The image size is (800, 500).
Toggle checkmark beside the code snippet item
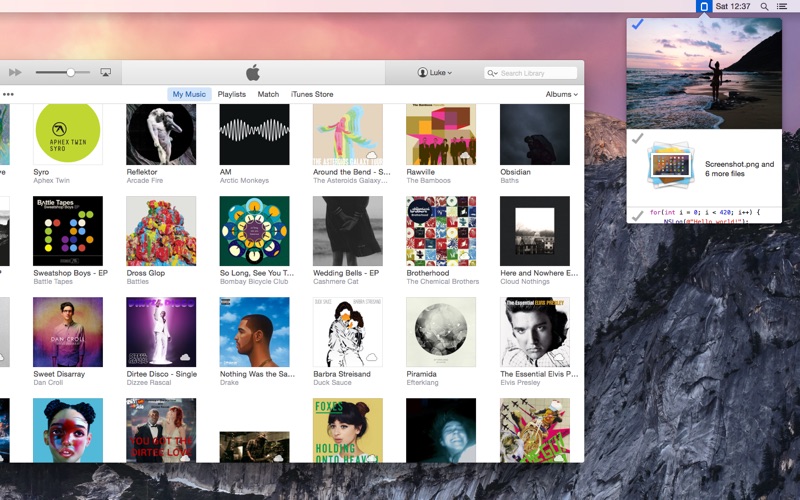[637, 216]
